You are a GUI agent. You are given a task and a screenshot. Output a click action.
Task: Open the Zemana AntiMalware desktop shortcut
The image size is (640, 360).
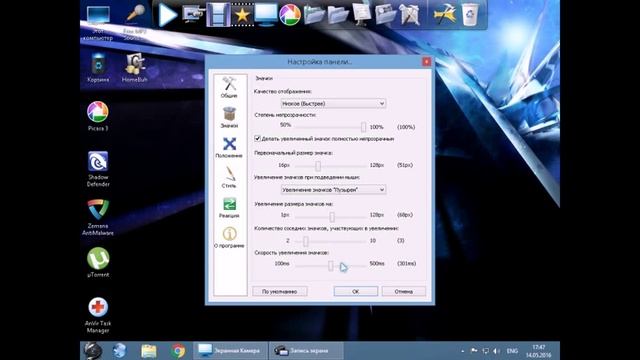[98, 218]
